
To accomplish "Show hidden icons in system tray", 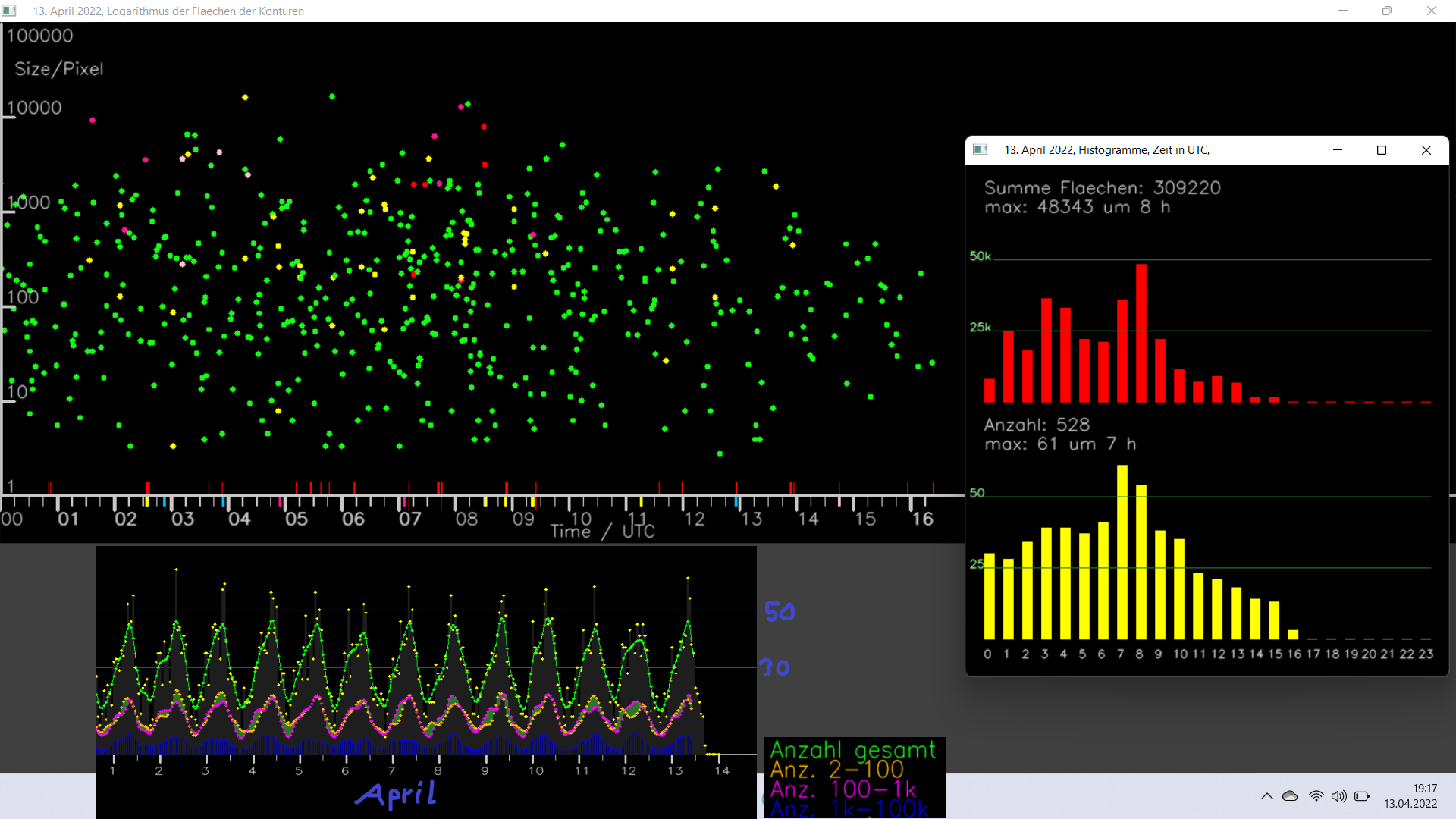I will (1266, 796).
